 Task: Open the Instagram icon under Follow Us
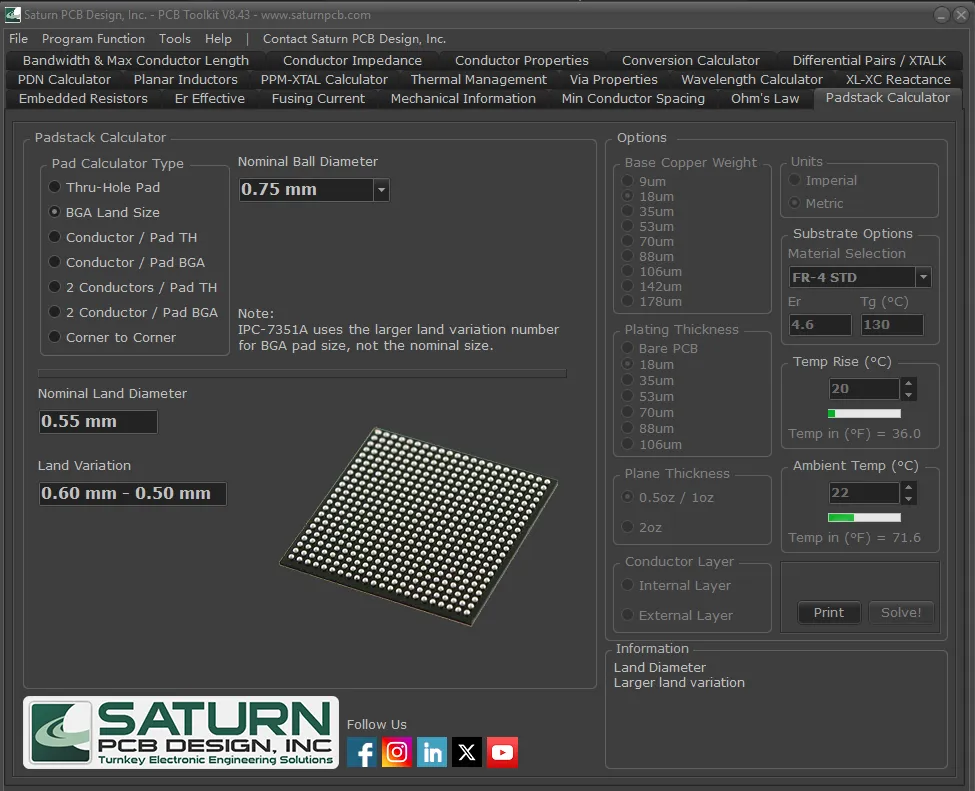[x=397, y=752]
